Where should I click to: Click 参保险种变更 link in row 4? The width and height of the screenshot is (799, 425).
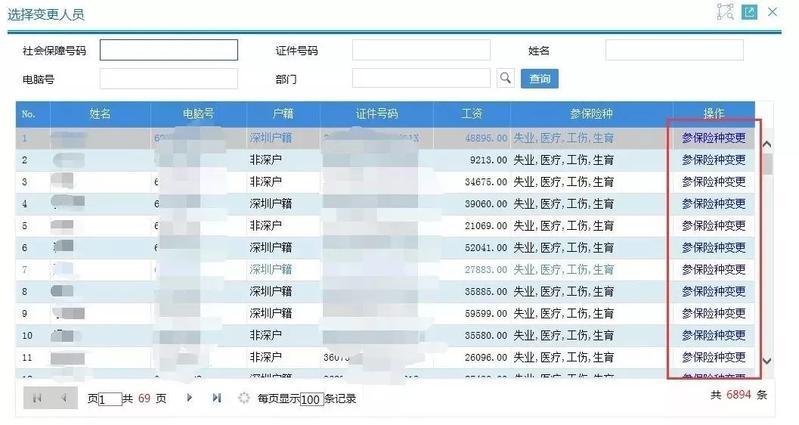click(x=713, y=203)
